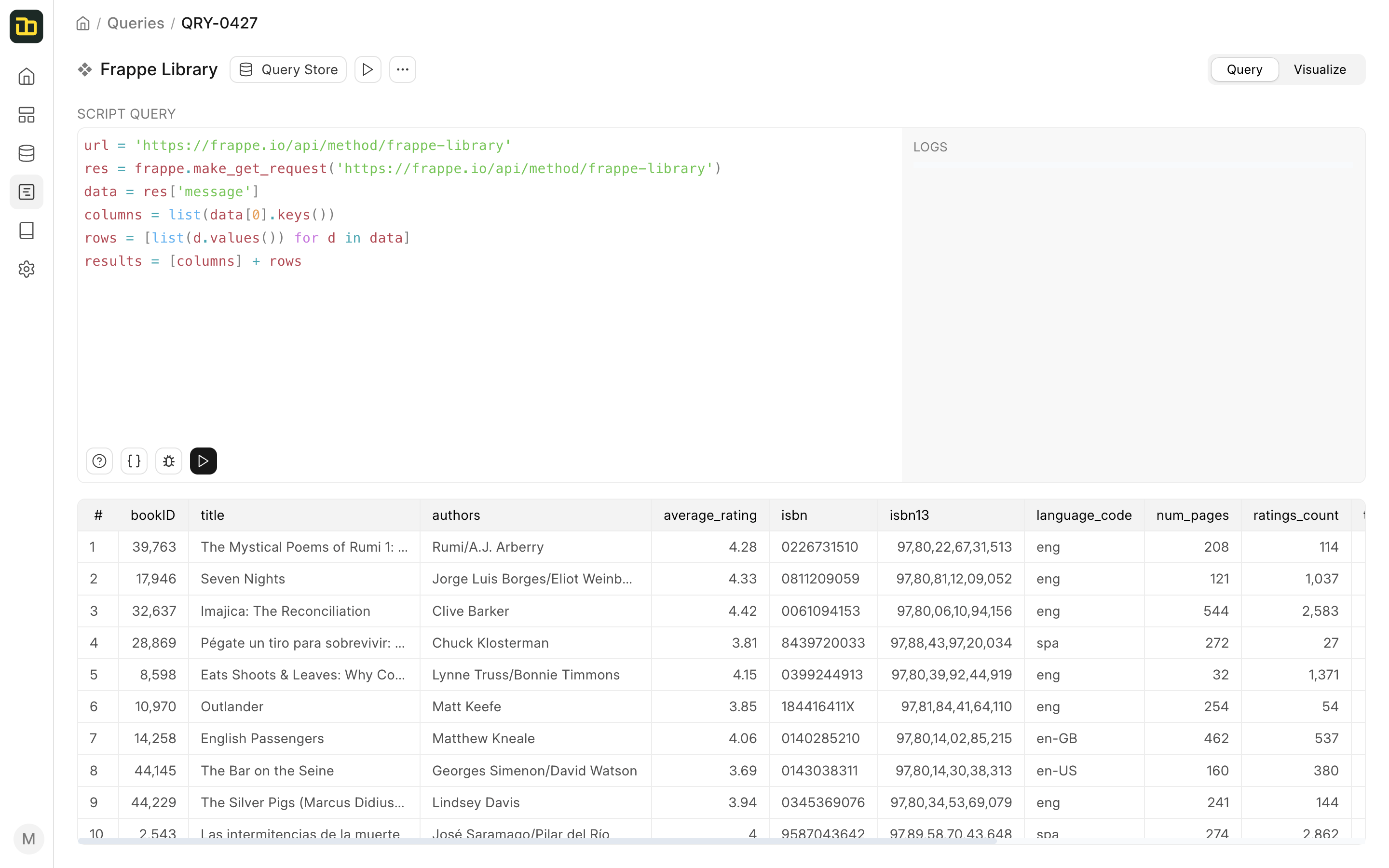Select the Queries sidebar icon
This screenshot has height=868, width=1389.
(27, 192)
